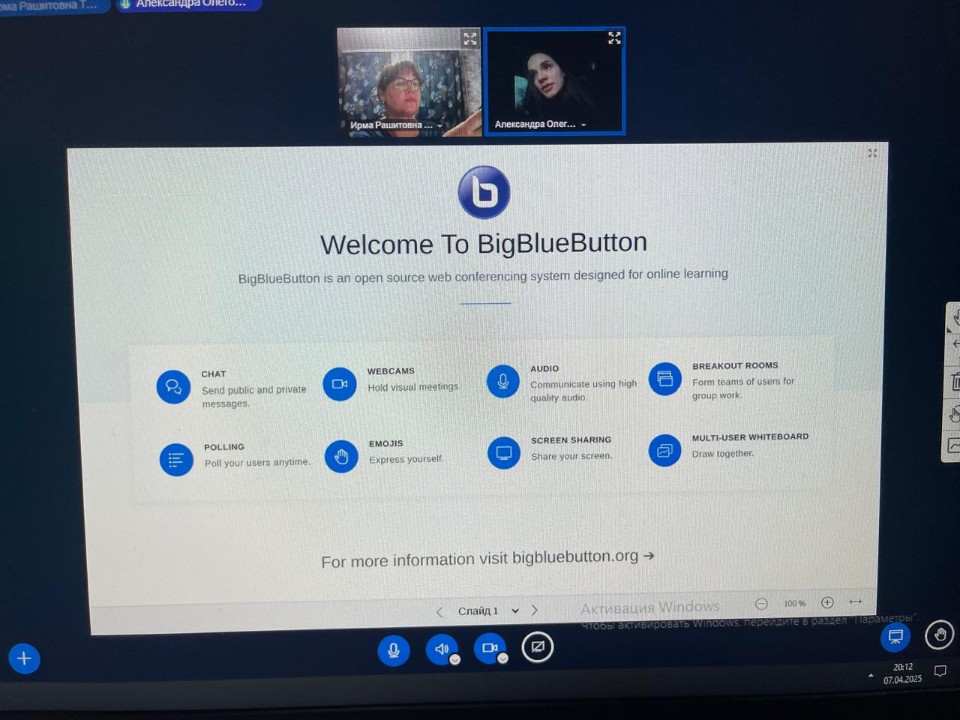The width and height of the screenshot is (960, 720).
Task: Toggle the microphone mute button
Action: tap(393, 651)
